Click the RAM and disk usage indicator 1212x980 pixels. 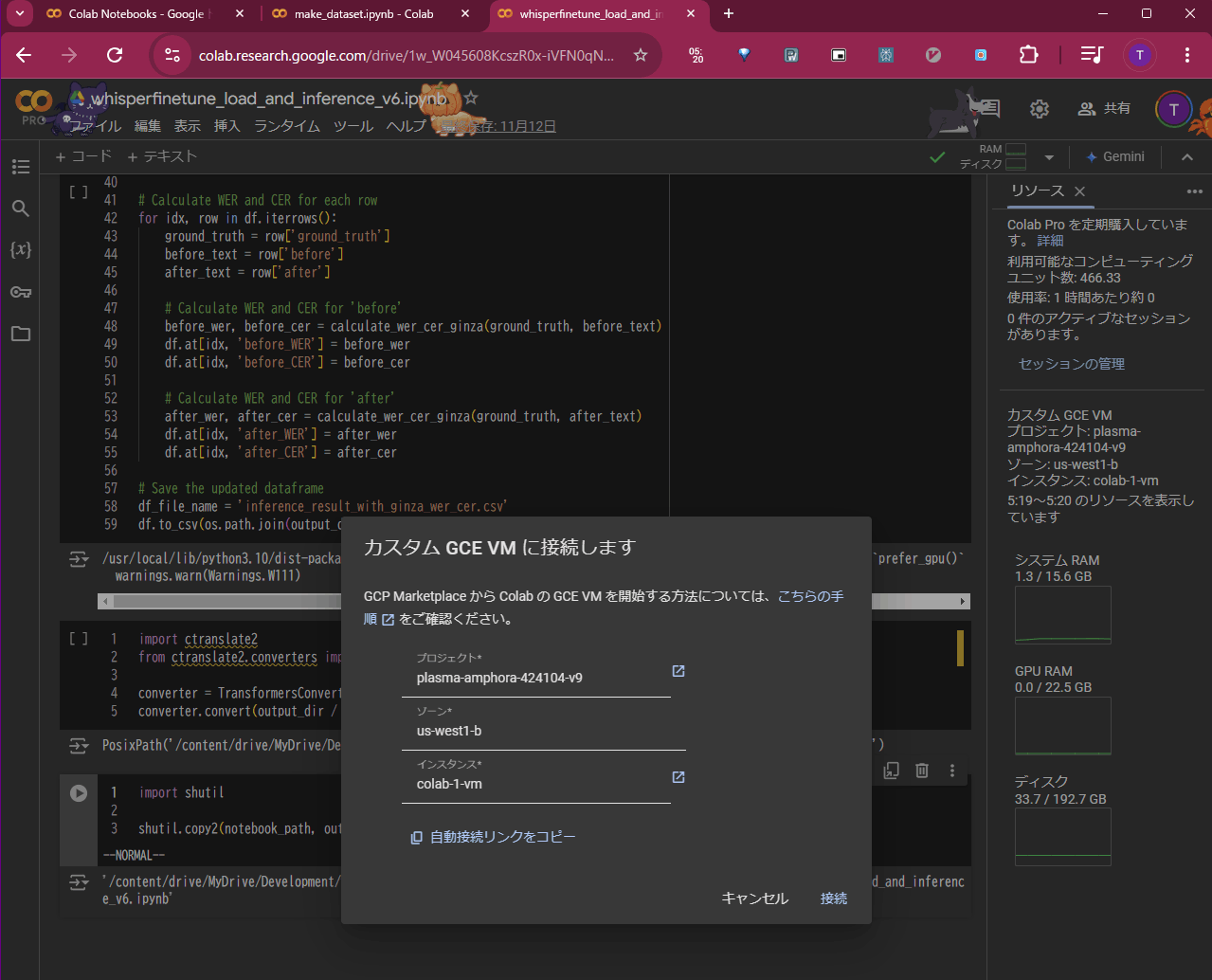993,156
